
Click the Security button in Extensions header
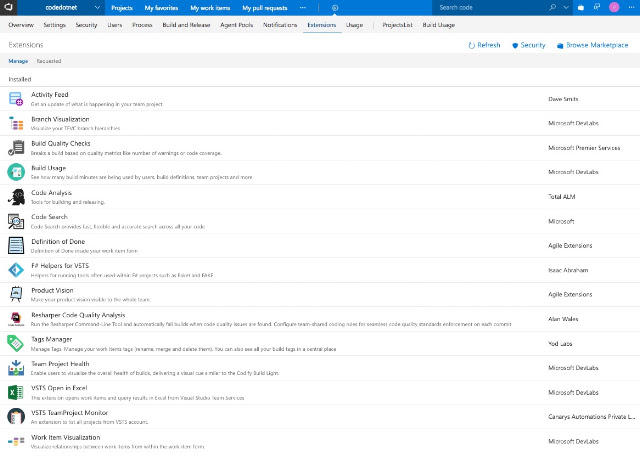click(529, 45)
